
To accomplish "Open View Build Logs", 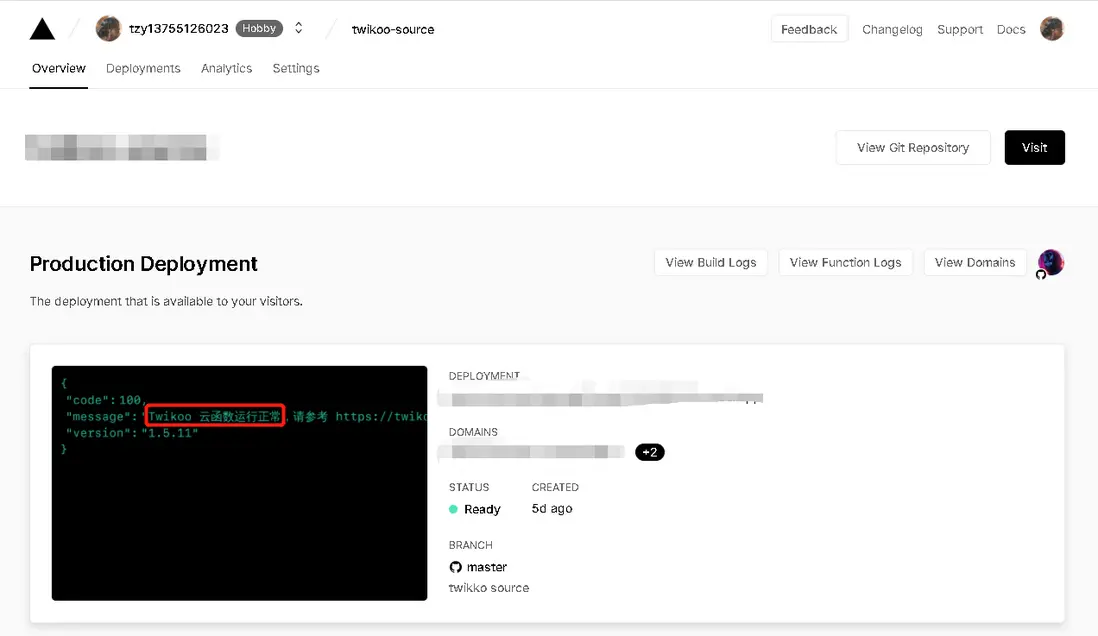I will (x=710, y=262).
